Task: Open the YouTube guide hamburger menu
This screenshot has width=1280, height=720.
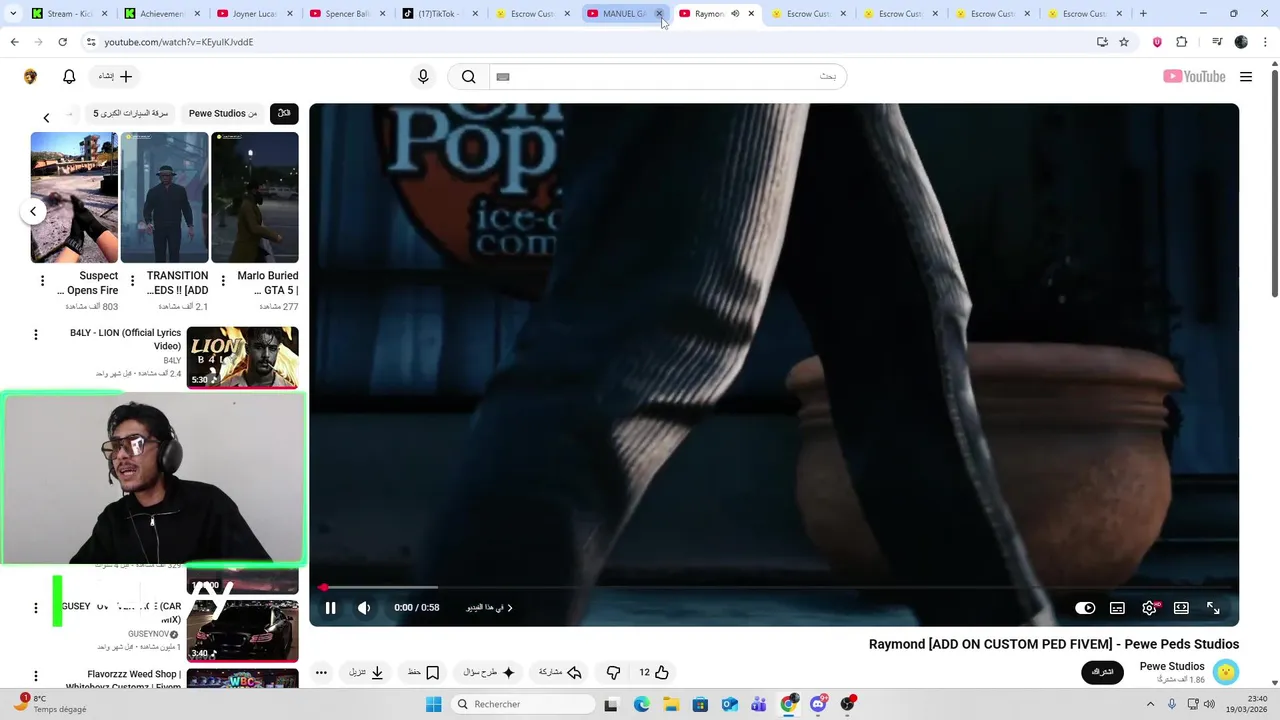Action: click(1246, 77)
